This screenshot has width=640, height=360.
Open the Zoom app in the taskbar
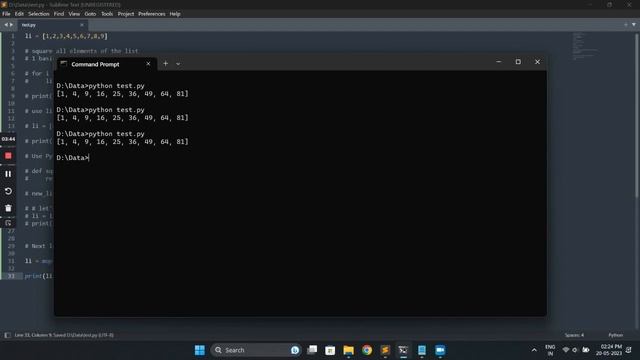tap(440, 350)
